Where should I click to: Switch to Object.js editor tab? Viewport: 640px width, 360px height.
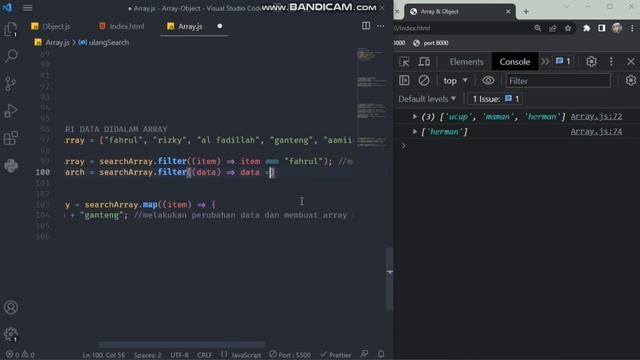point(51,26)
